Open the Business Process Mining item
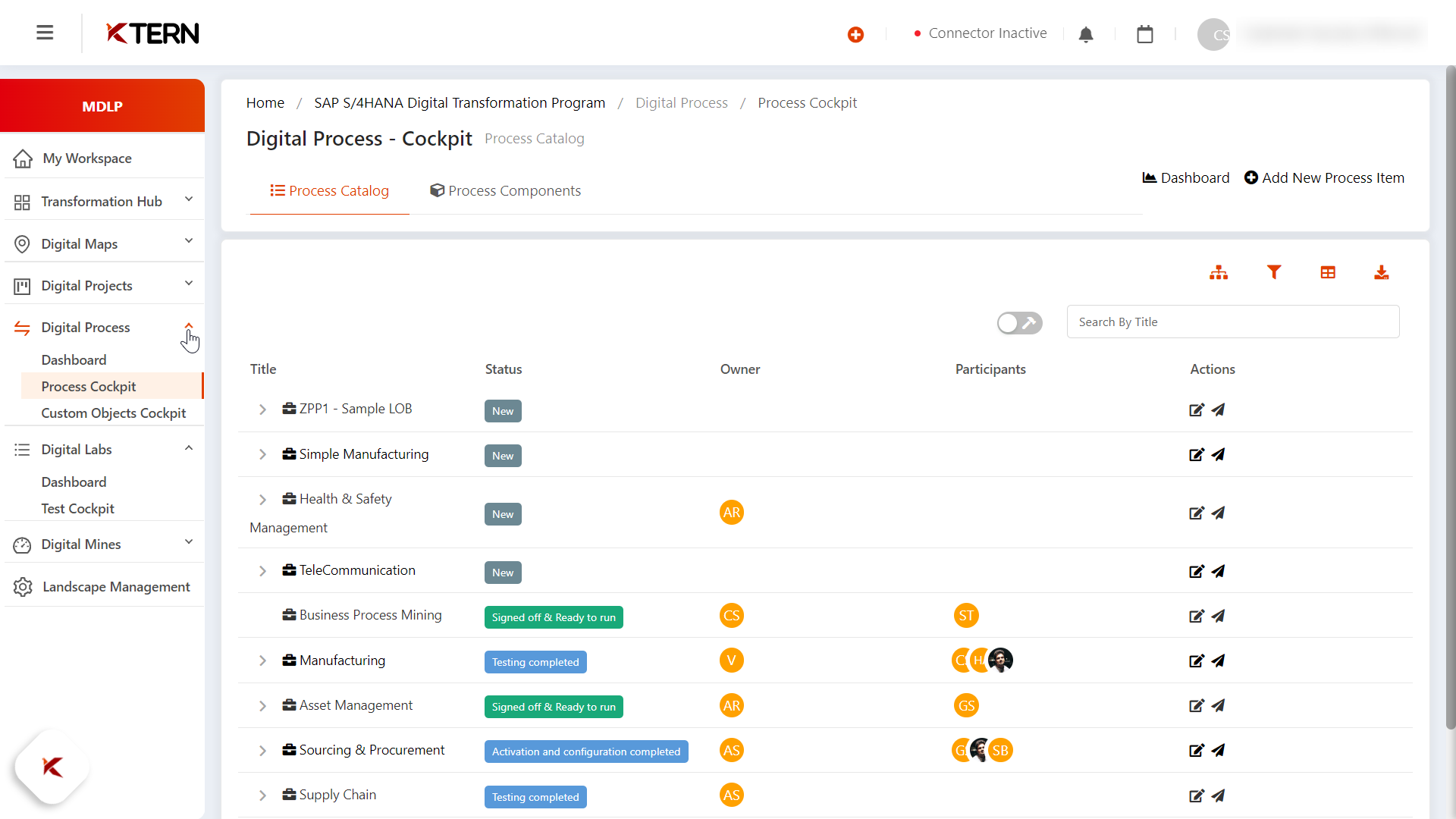The width and height of the screenshot is (1456, 819). click(x=370, y=615)
